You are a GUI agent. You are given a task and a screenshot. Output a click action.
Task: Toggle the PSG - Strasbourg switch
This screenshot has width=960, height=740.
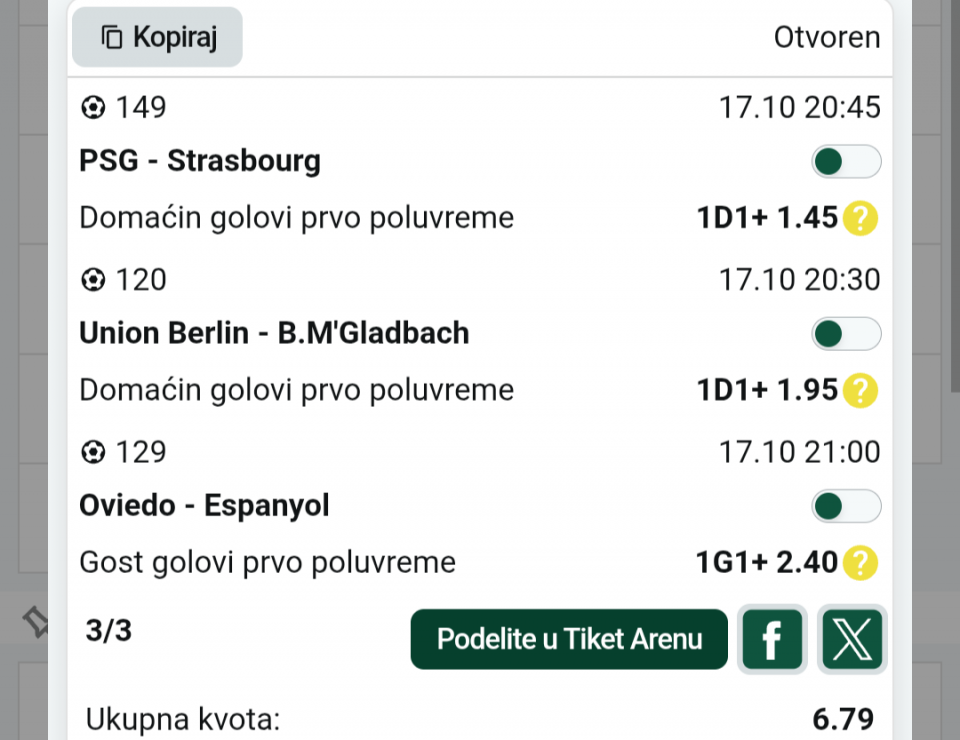click(845, 161)
